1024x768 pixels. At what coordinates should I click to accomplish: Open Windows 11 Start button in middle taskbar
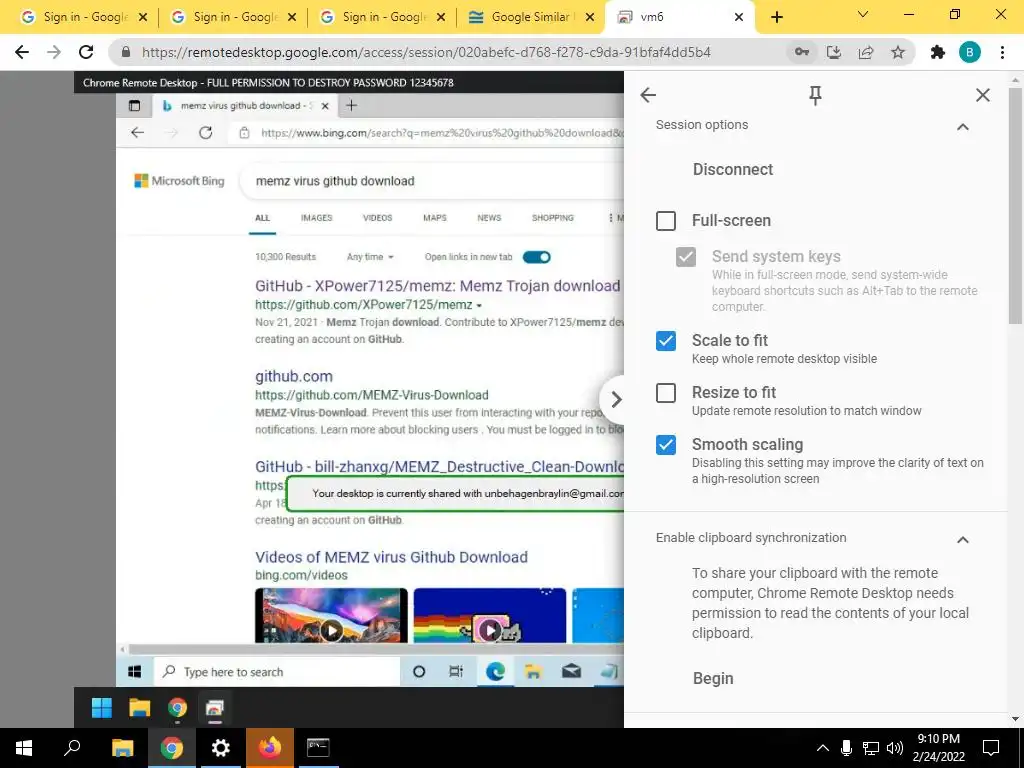pyautogui.click(x=102, y=708)
